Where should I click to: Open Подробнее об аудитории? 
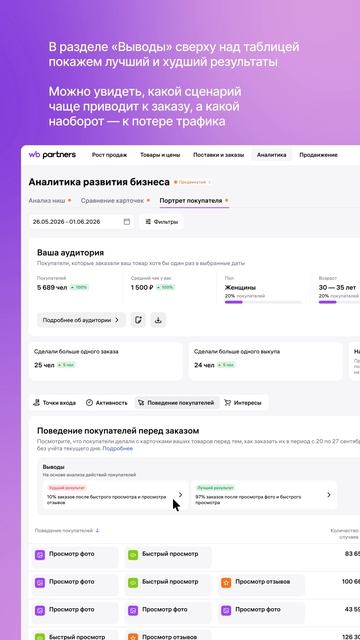click(81, 320)
